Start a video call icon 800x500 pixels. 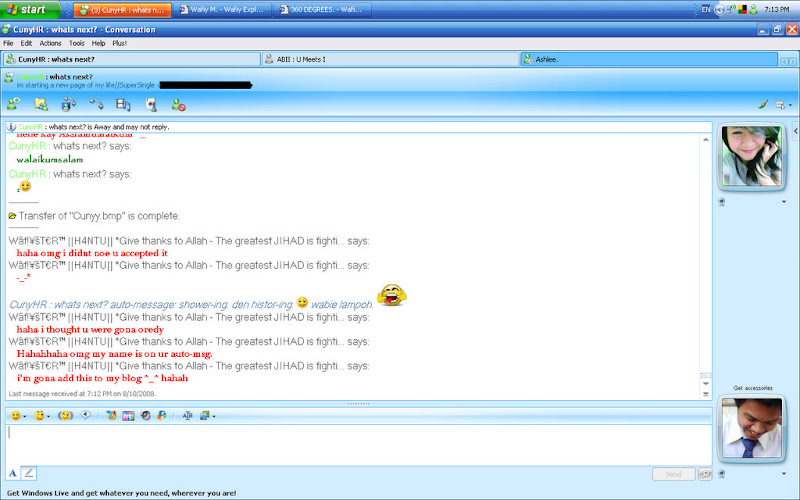pyautogui.click(x=68, y=105)
